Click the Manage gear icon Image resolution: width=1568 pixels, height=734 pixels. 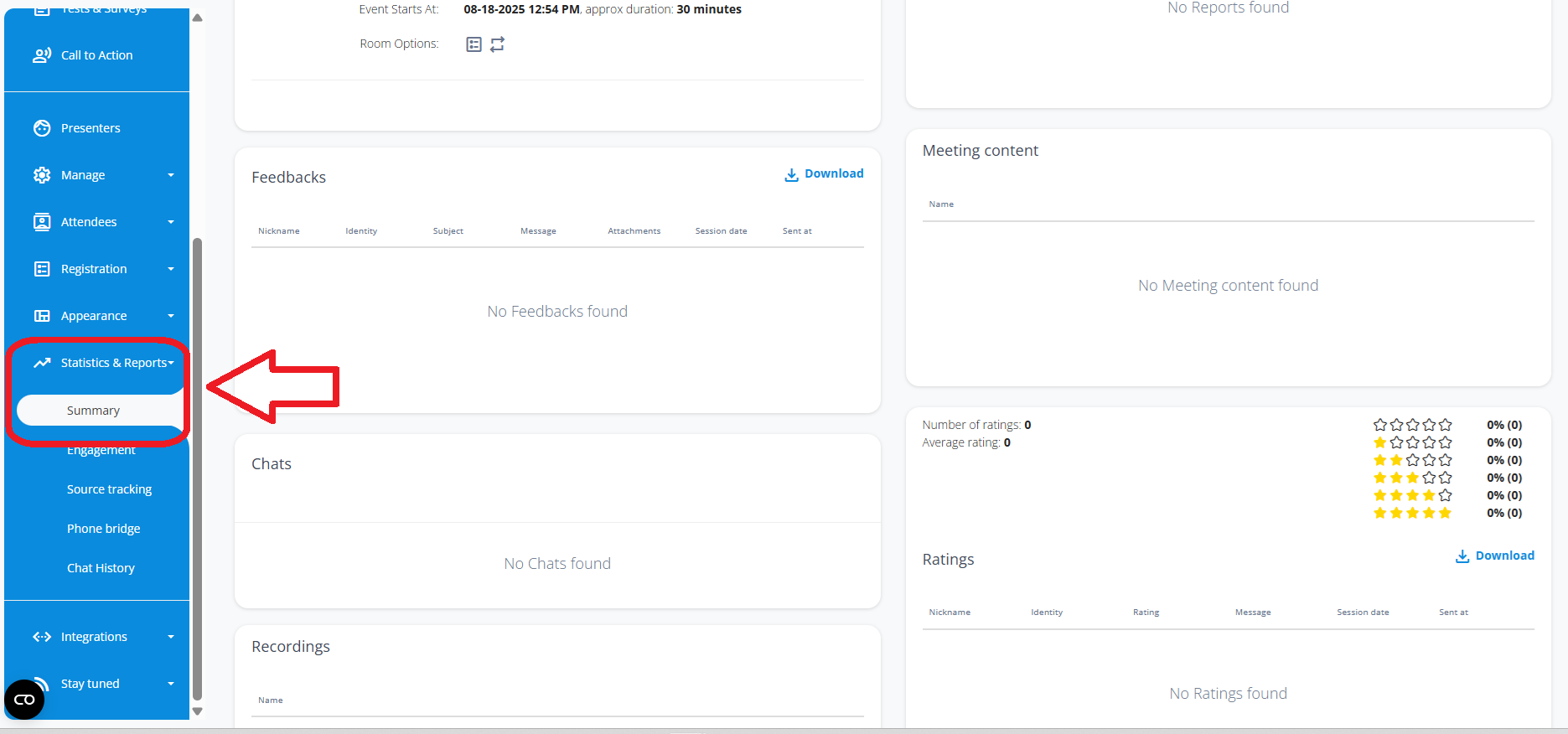42,175
